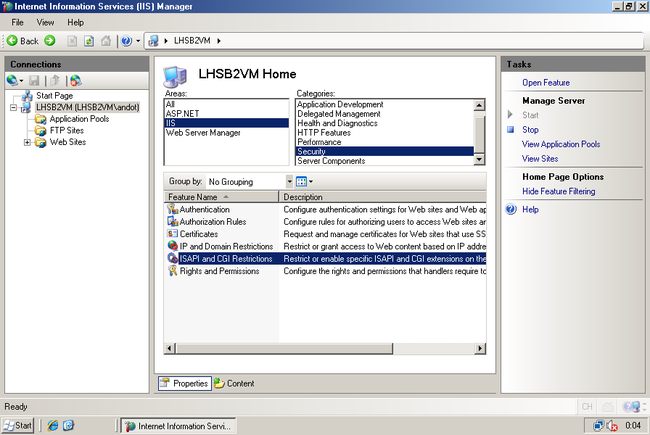
Task: Click the Categories list scroll up arrow
Action: (479, 105)
